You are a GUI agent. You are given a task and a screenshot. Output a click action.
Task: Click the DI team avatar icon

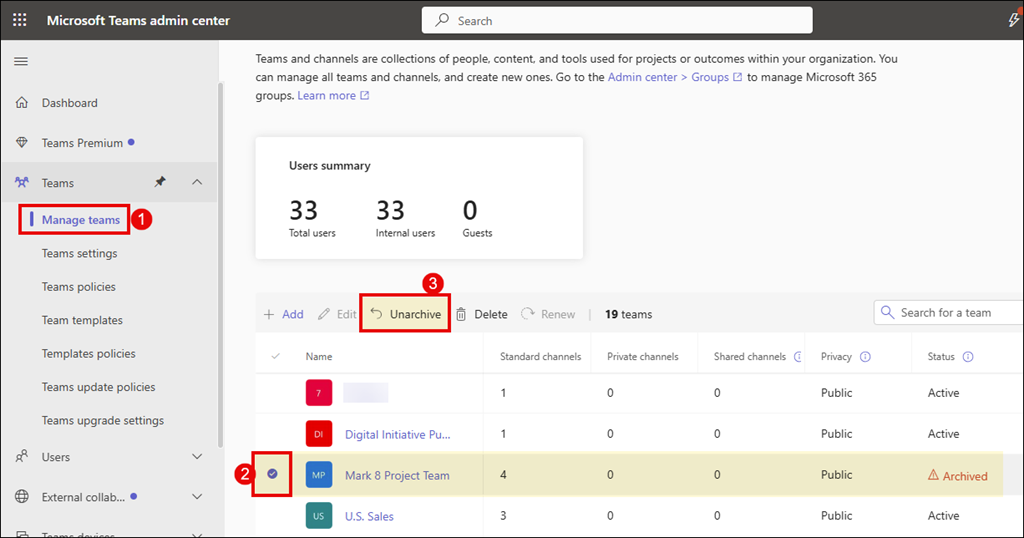tap(319, 434)
